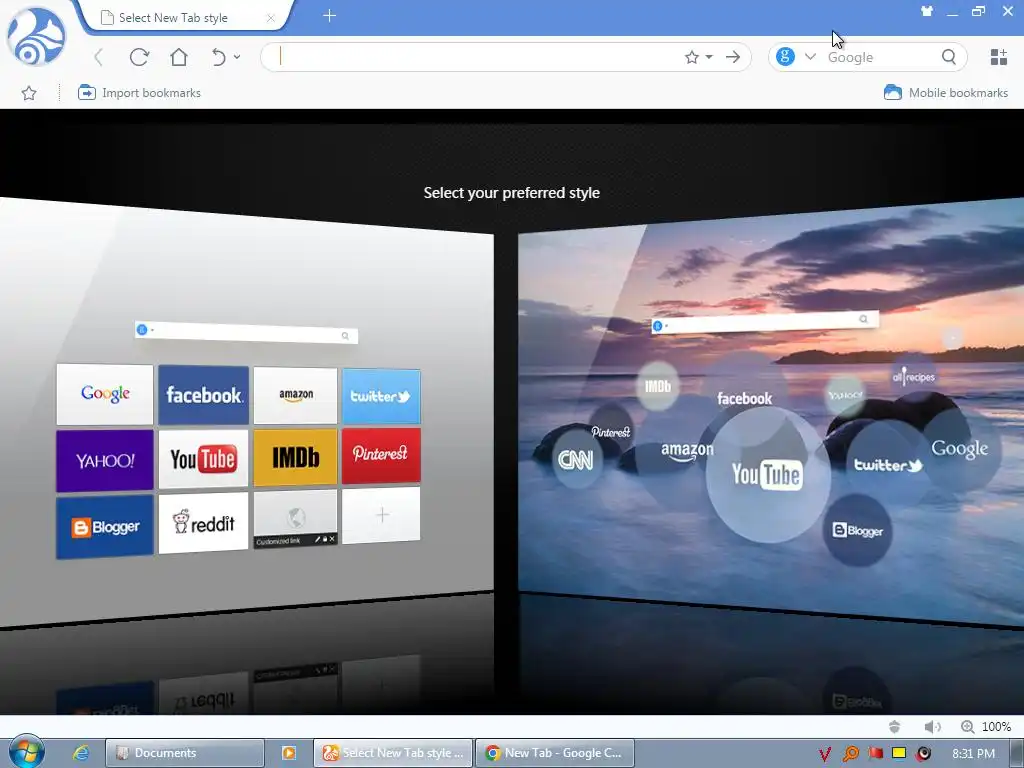Click the facebook bubble in sunset preview
This screenshot has width=1024, height=768.
744,398
